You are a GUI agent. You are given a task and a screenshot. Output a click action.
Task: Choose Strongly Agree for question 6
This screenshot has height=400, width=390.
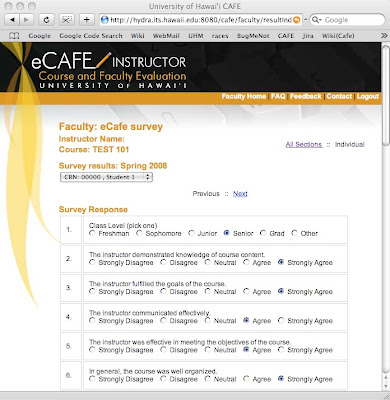coord(281,379)
